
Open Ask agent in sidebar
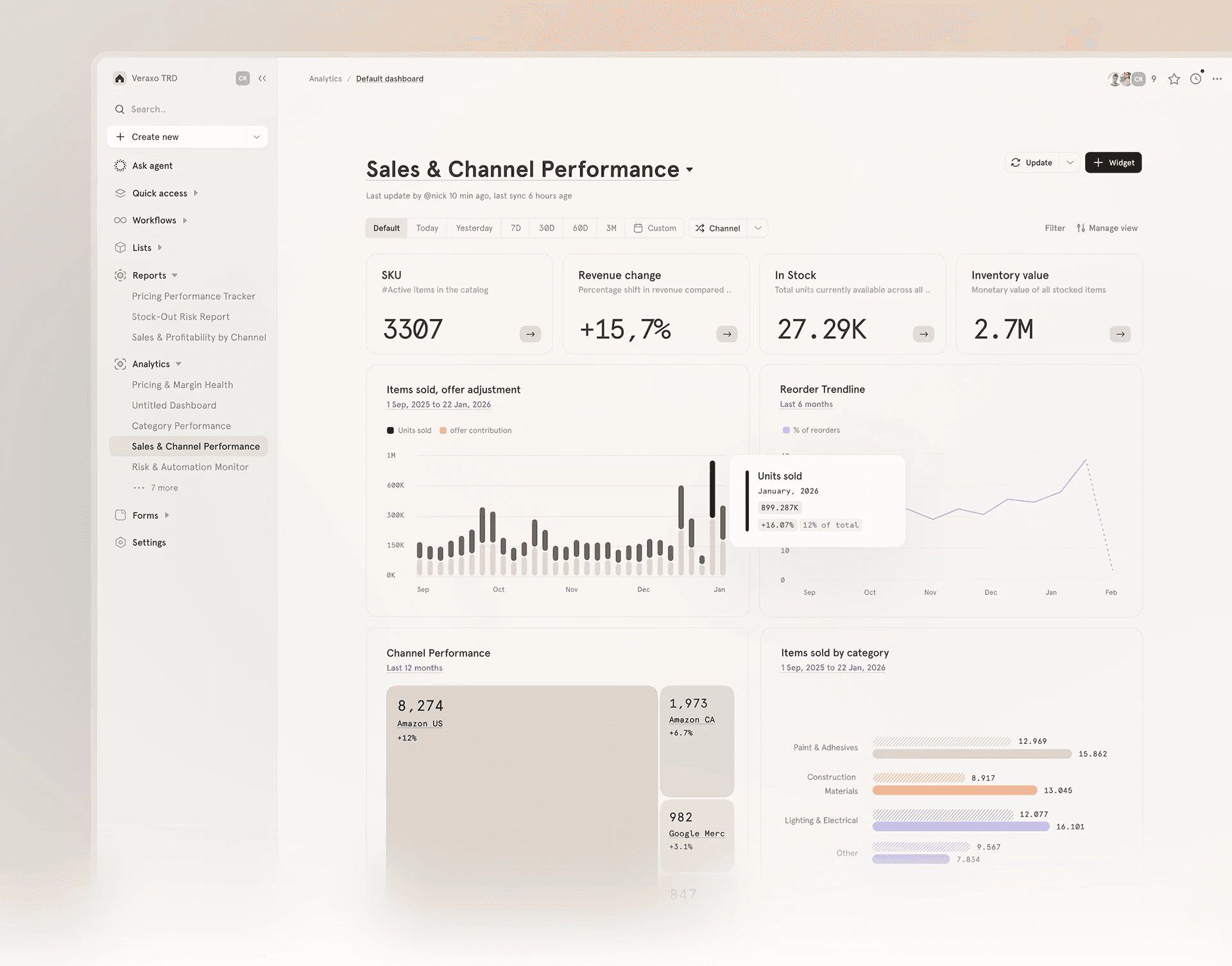coord(152,166)
